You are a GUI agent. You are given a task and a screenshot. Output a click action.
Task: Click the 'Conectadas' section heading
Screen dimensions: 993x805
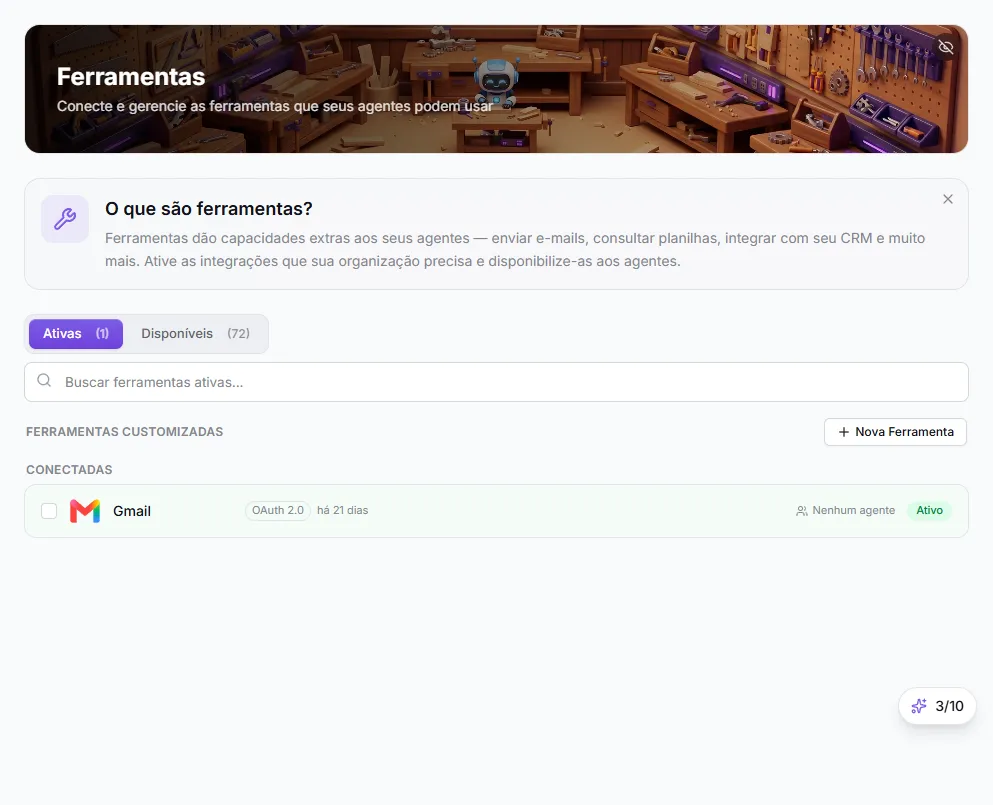click(69, 470)
